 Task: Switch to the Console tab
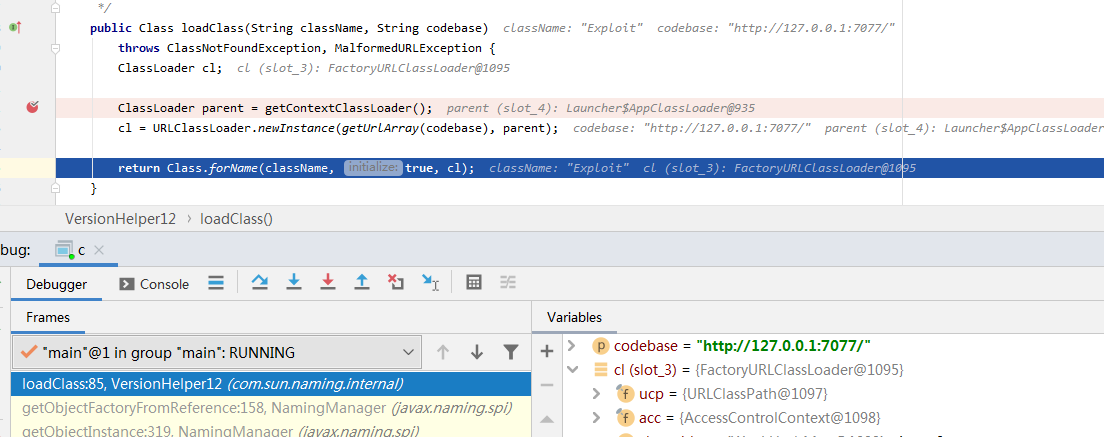[154, 284]
